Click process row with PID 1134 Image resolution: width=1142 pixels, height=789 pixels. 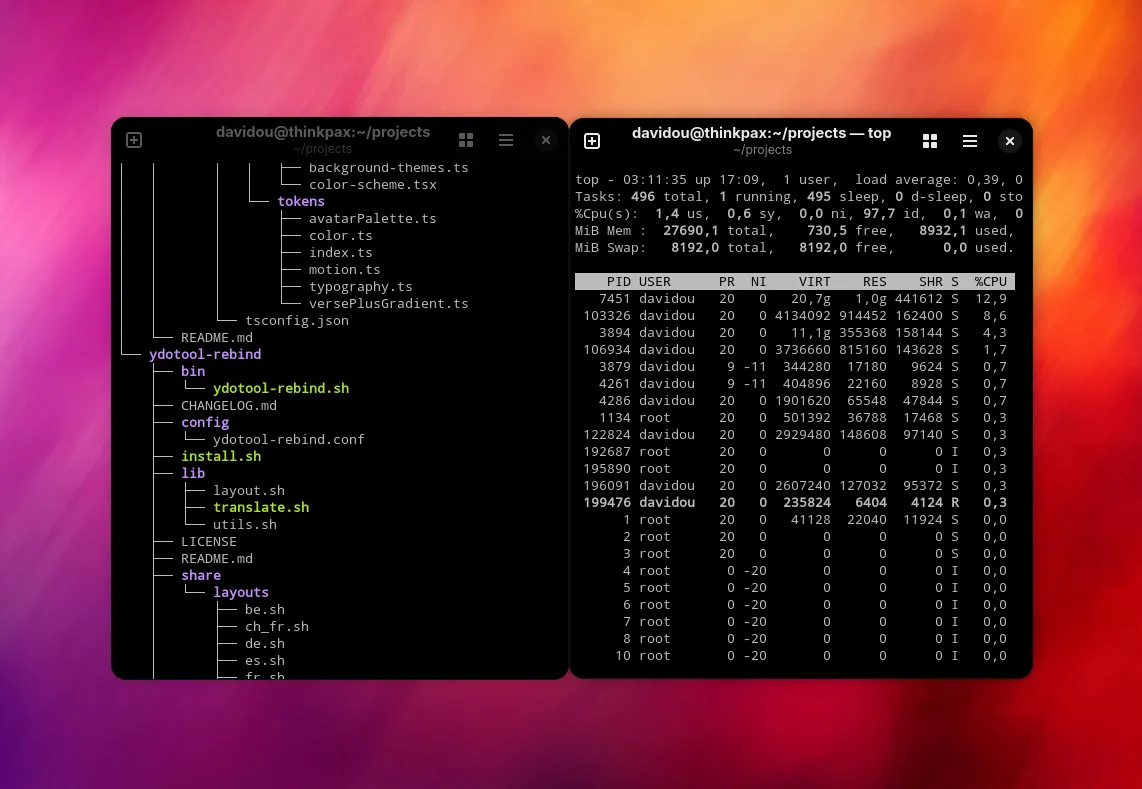[795, 417]
